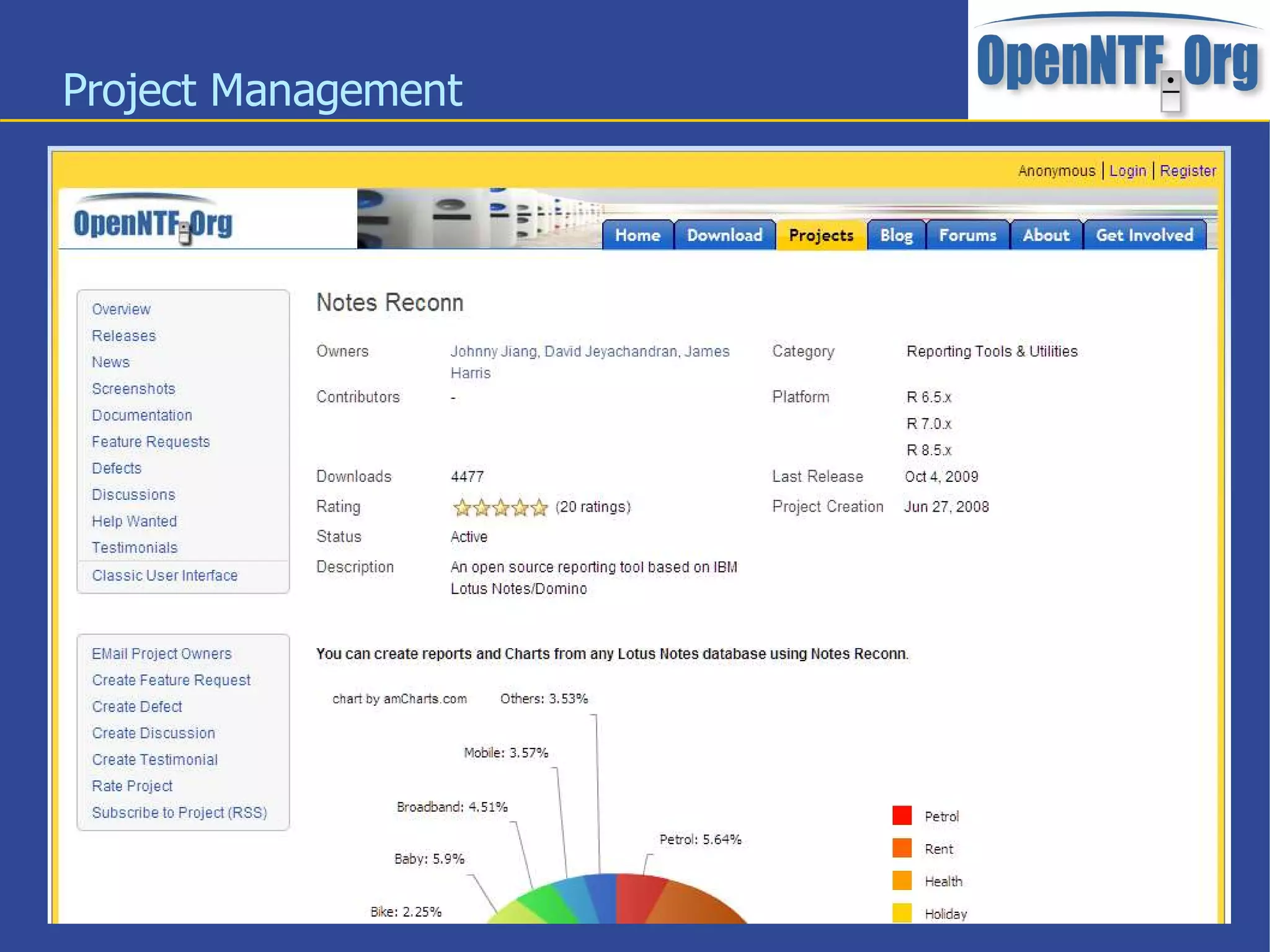This screenshot has height=952, width=1270.
Task: Click Create Defect link
Action: tap(137, 706)
